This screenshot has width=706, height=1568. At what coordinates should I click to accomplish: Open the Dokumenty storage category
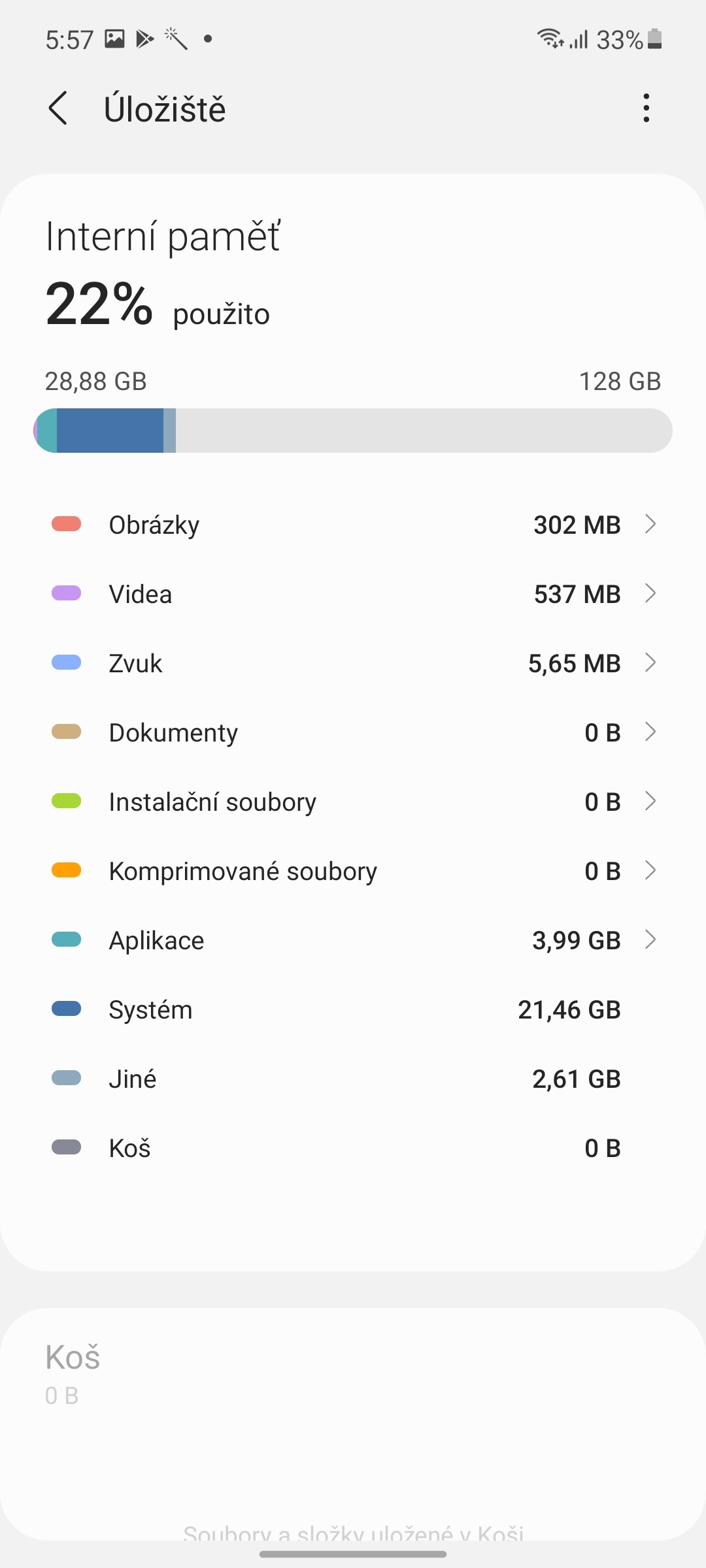tap(353, 732)
